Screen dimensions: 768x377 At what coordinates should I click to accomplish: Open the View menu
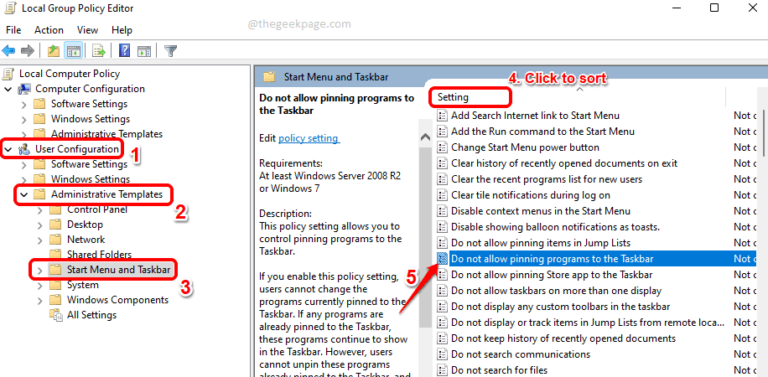click(87, 30)
